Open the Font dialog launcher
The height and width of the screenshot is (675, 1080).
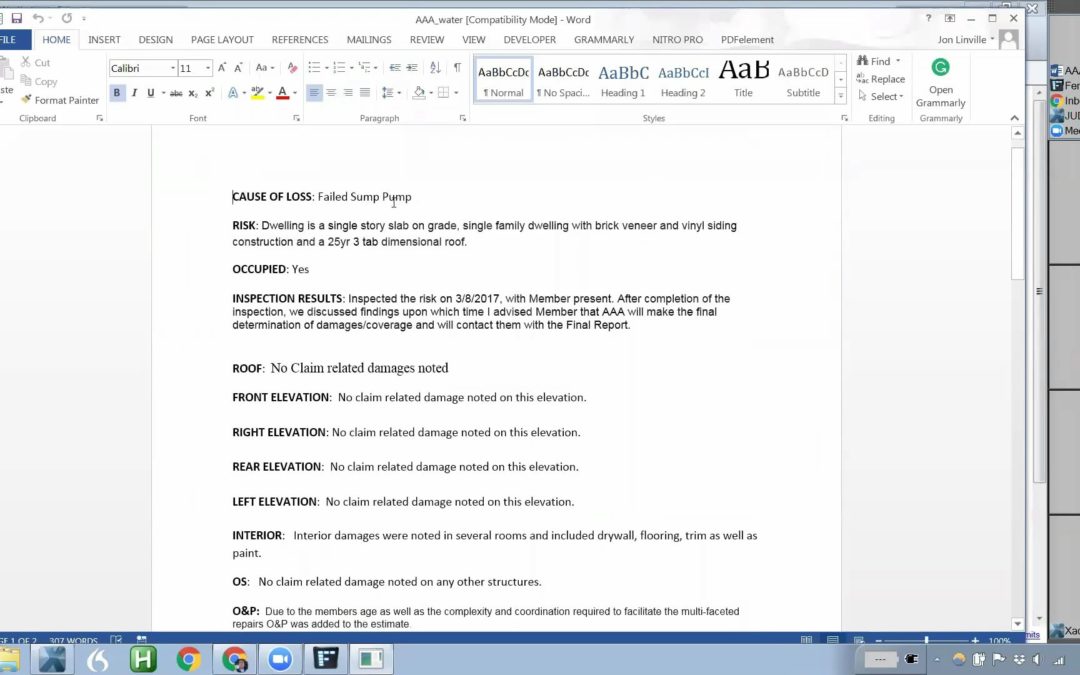pyautogui.click(x=297, y=118)
